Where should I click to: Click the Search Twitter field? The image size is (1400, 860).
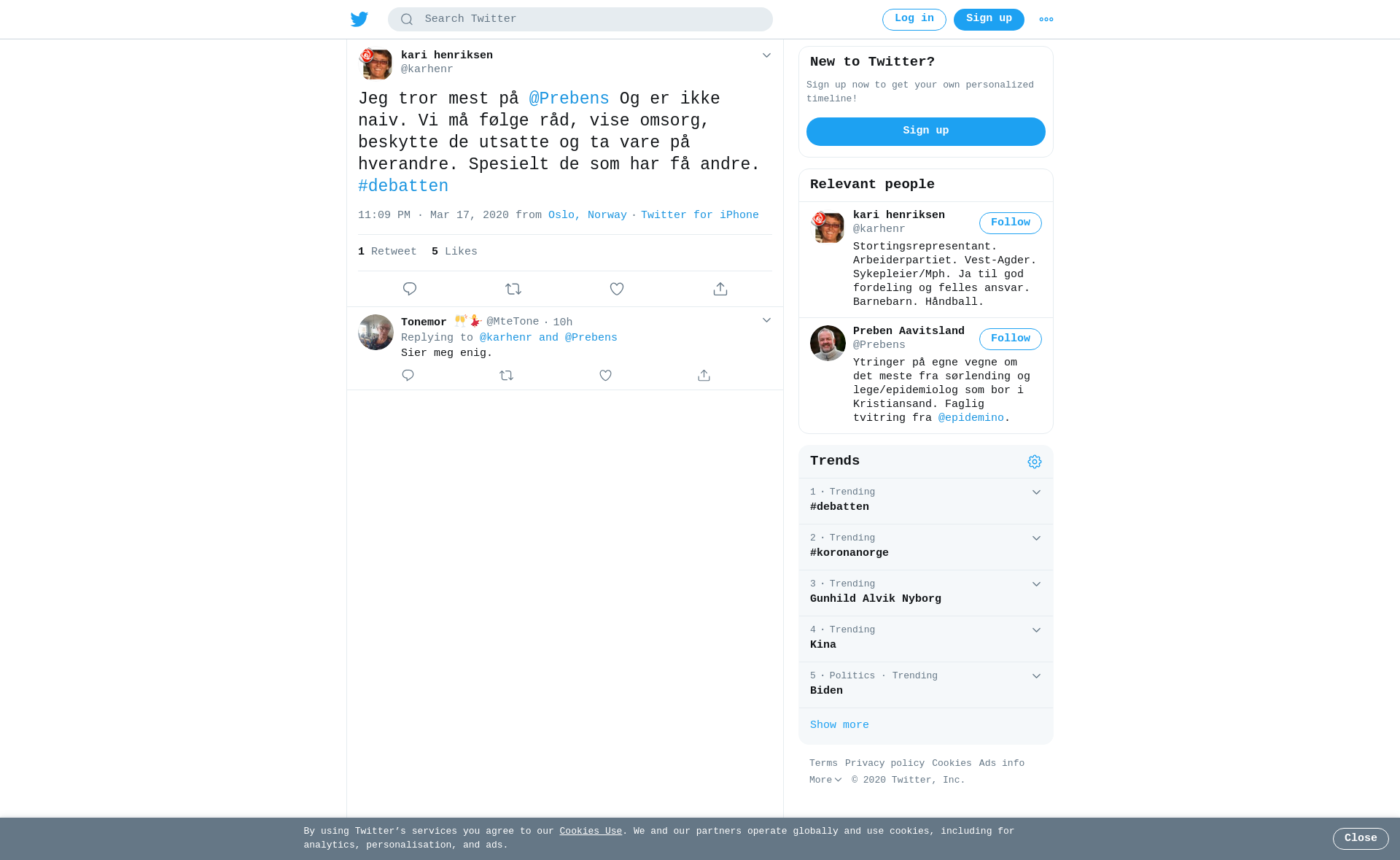580,20
